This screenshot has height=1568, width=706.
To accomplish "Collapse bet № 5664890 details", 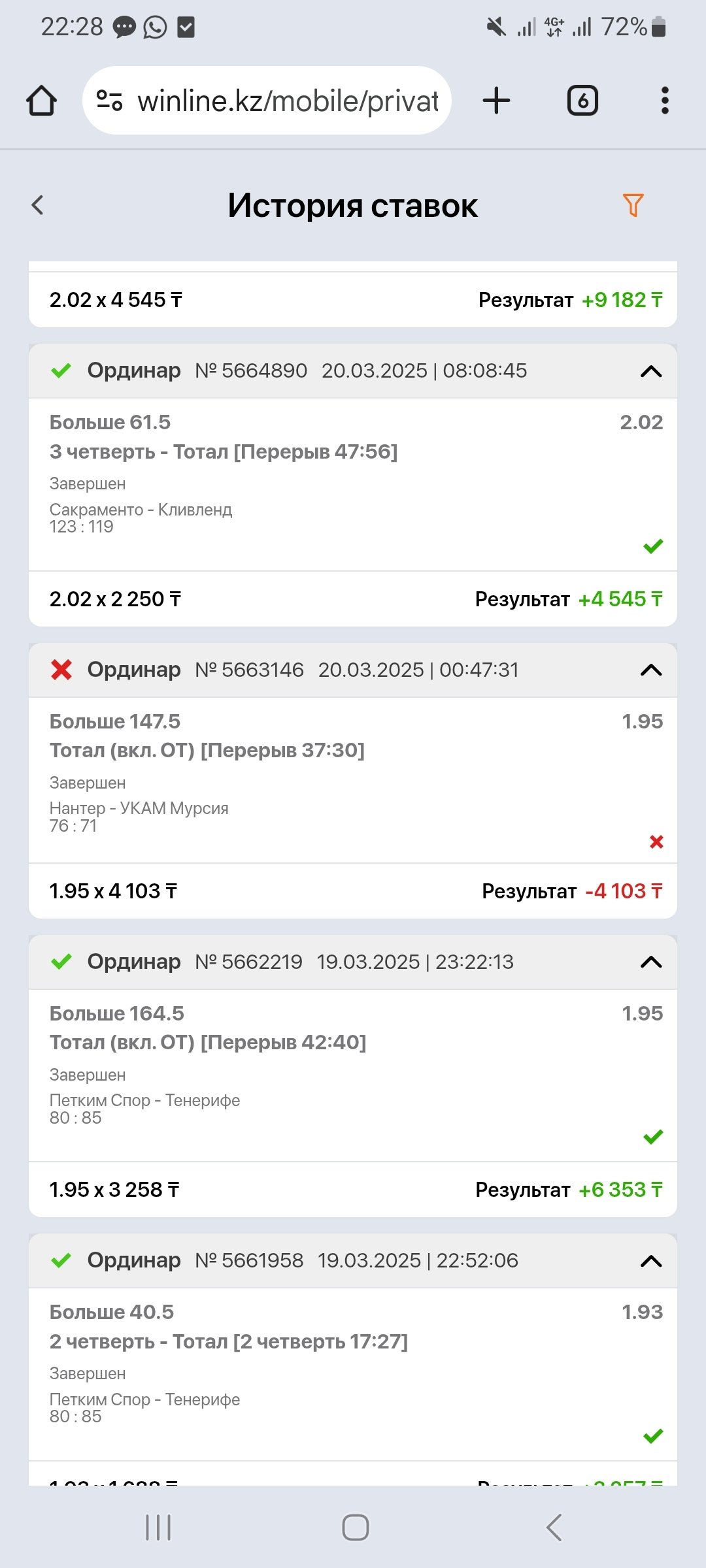I will 651,371.
